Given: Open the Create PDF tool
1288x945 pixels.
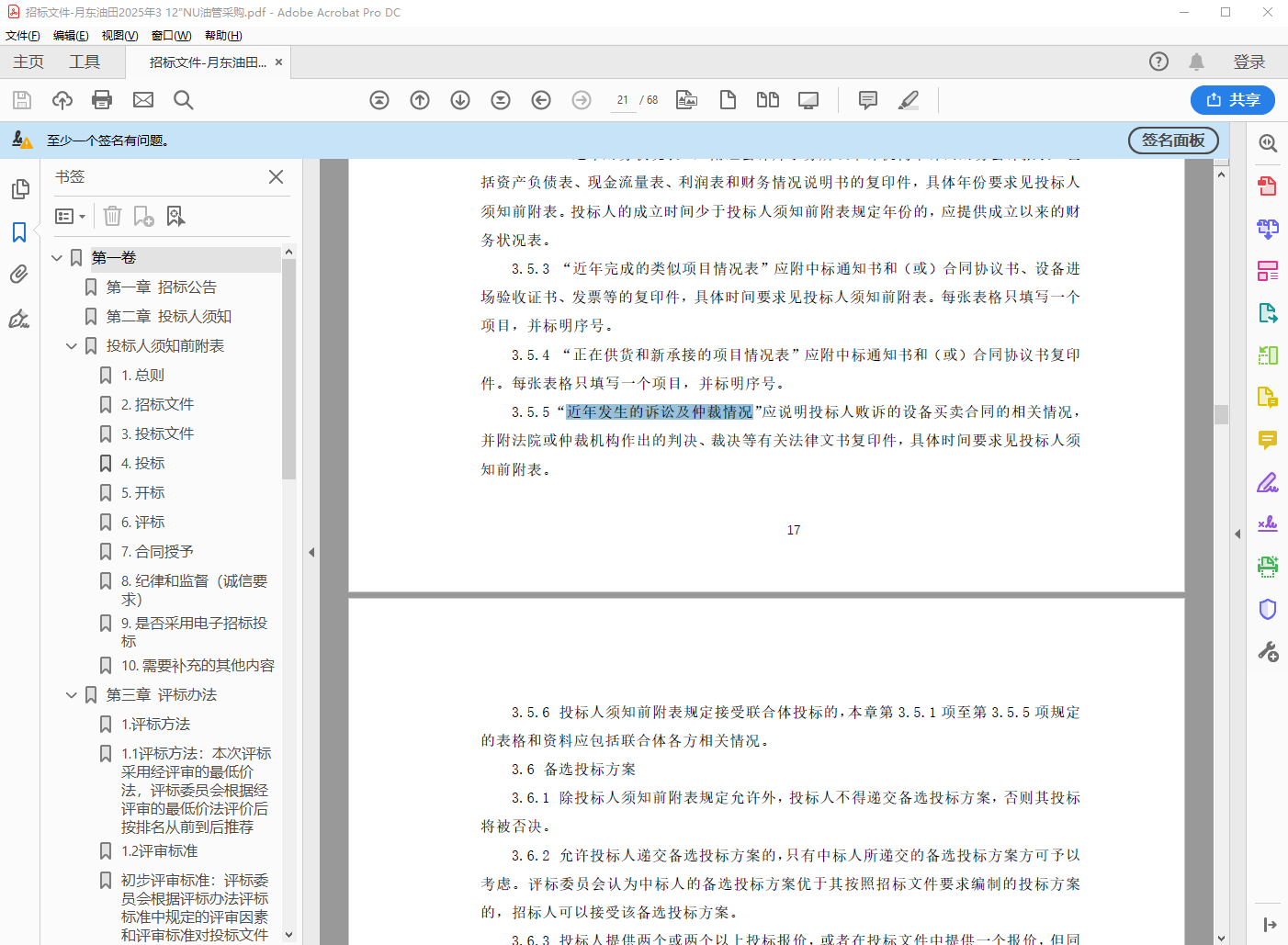Looking at the screenshot, I should coord(1268,186).
